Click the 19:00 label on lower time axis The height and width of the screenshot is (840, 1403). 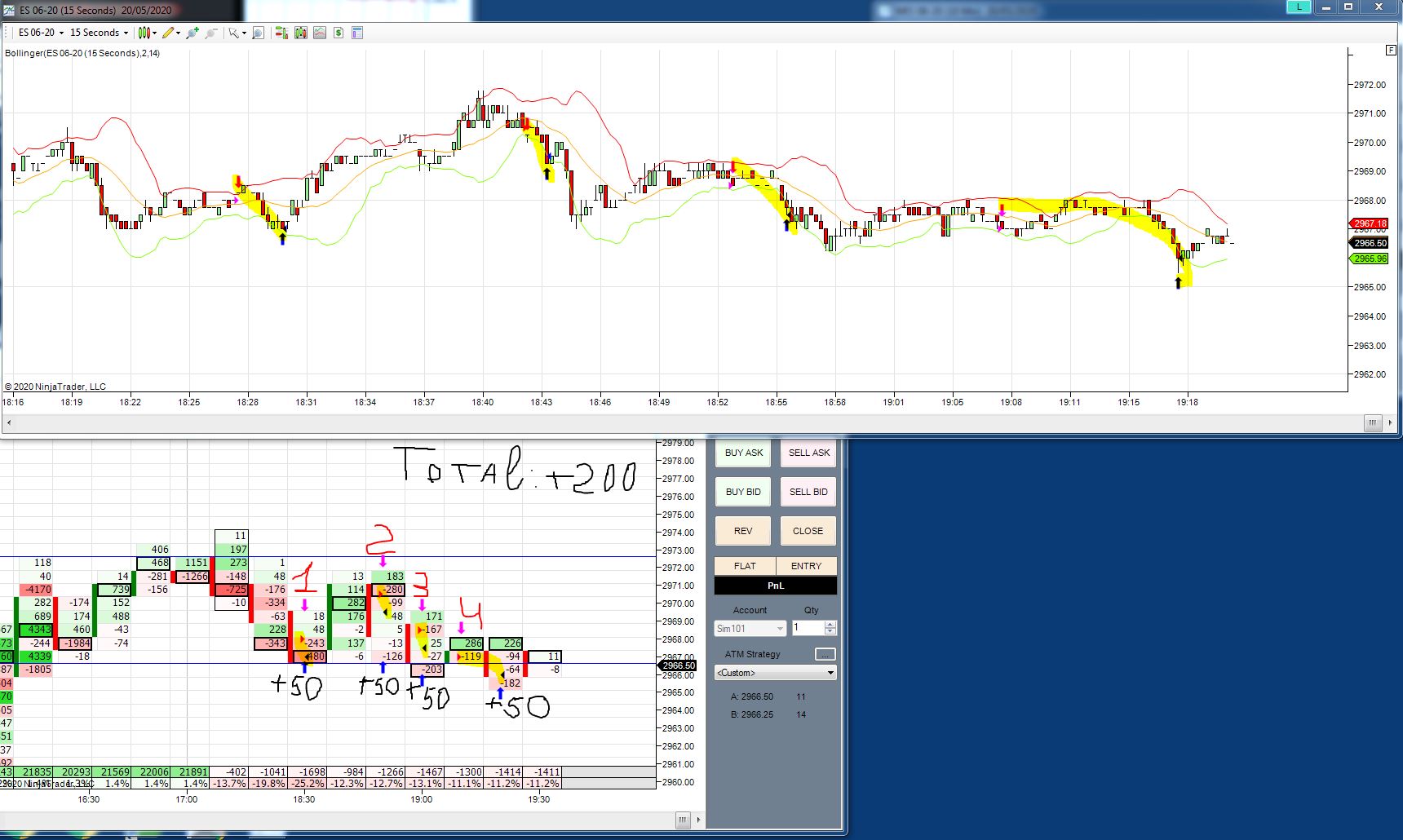pos(422,799)
